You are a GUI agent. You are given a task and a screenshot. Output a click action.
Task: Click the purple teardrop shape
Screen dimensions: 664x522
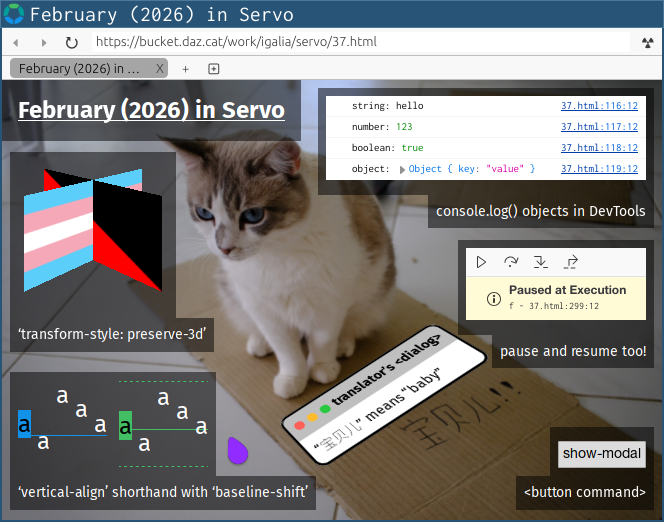click(x=238, y=451)
